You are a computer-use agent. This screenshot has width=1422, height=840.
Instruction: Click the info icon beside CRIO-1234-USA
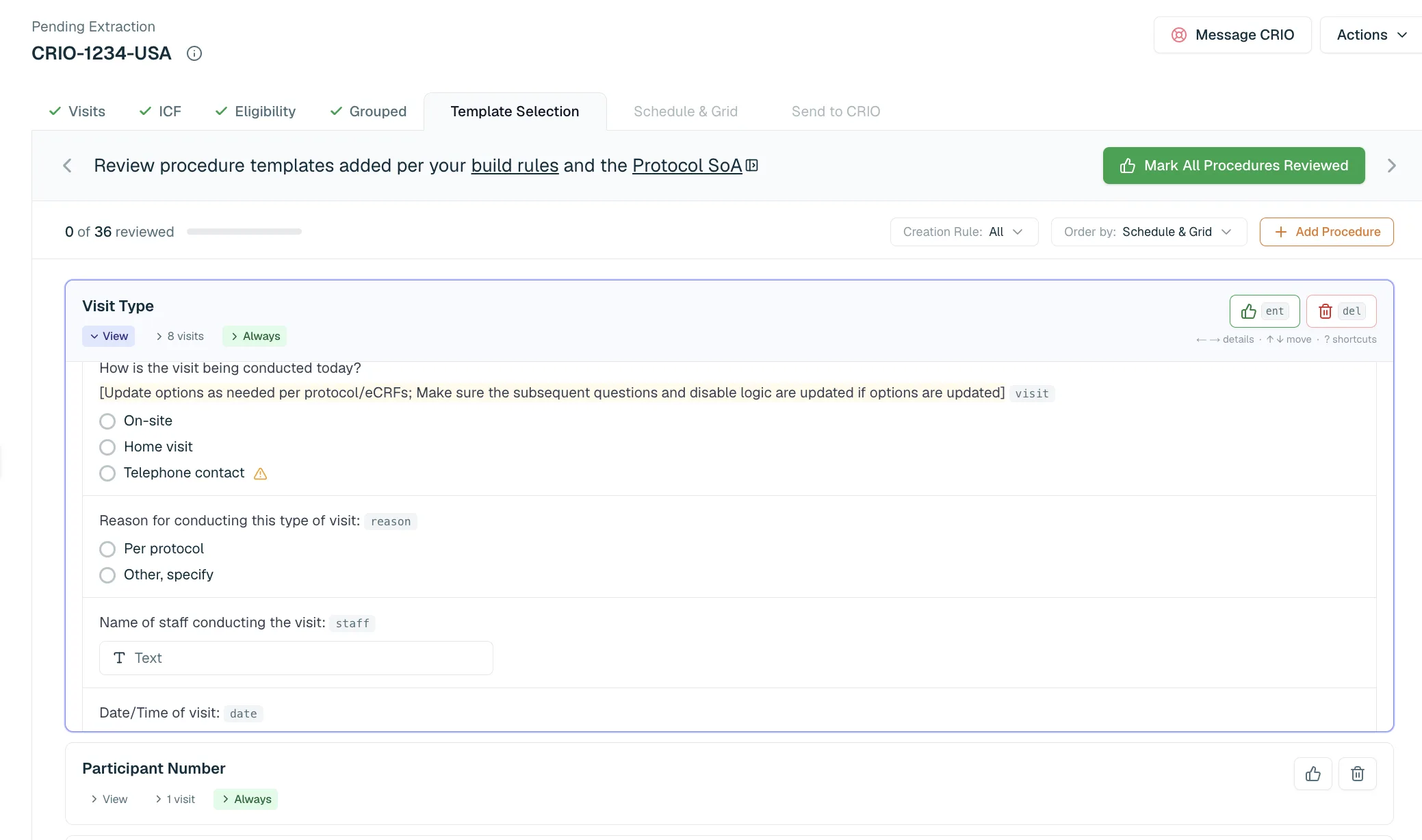click(194, 53)
